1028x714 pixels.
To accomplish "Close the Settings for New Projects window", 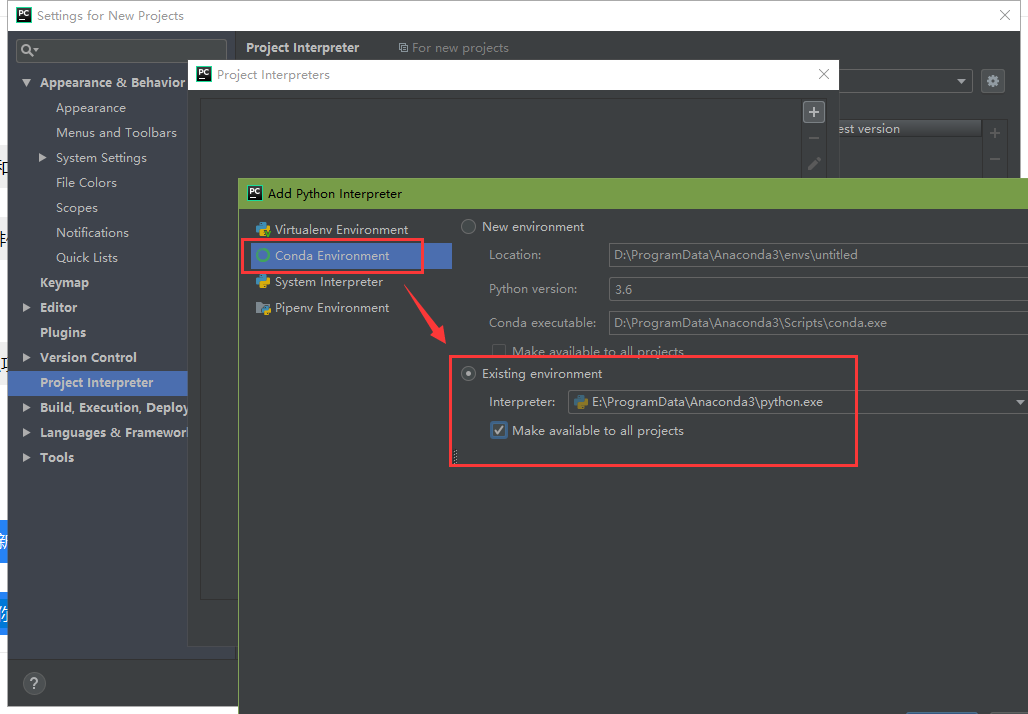I will [x=1004, y=15].
